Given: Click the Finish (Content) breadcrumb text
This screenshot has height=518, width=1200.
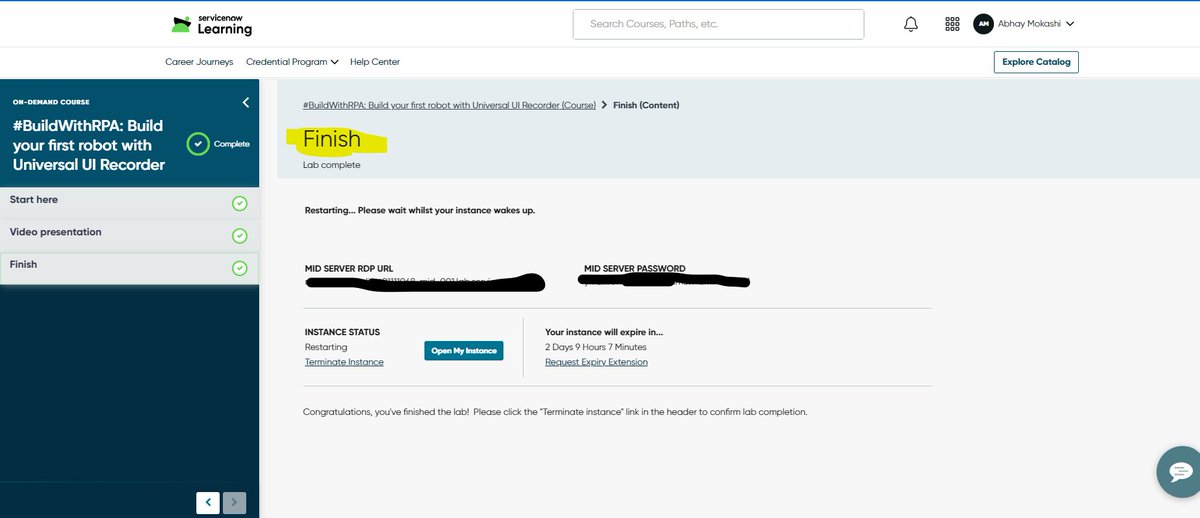Looking at the screenshot, I should [x=646, y=105].
